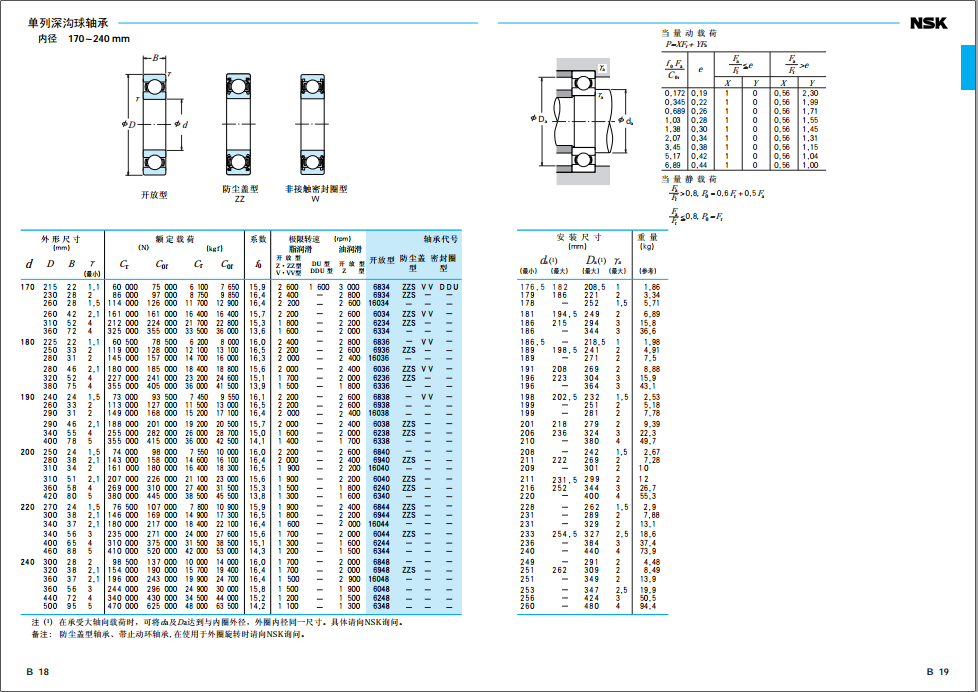Click the 重量 (kg) column header
978x692 pixels.
pyautogui.click(x=648, y=241)
